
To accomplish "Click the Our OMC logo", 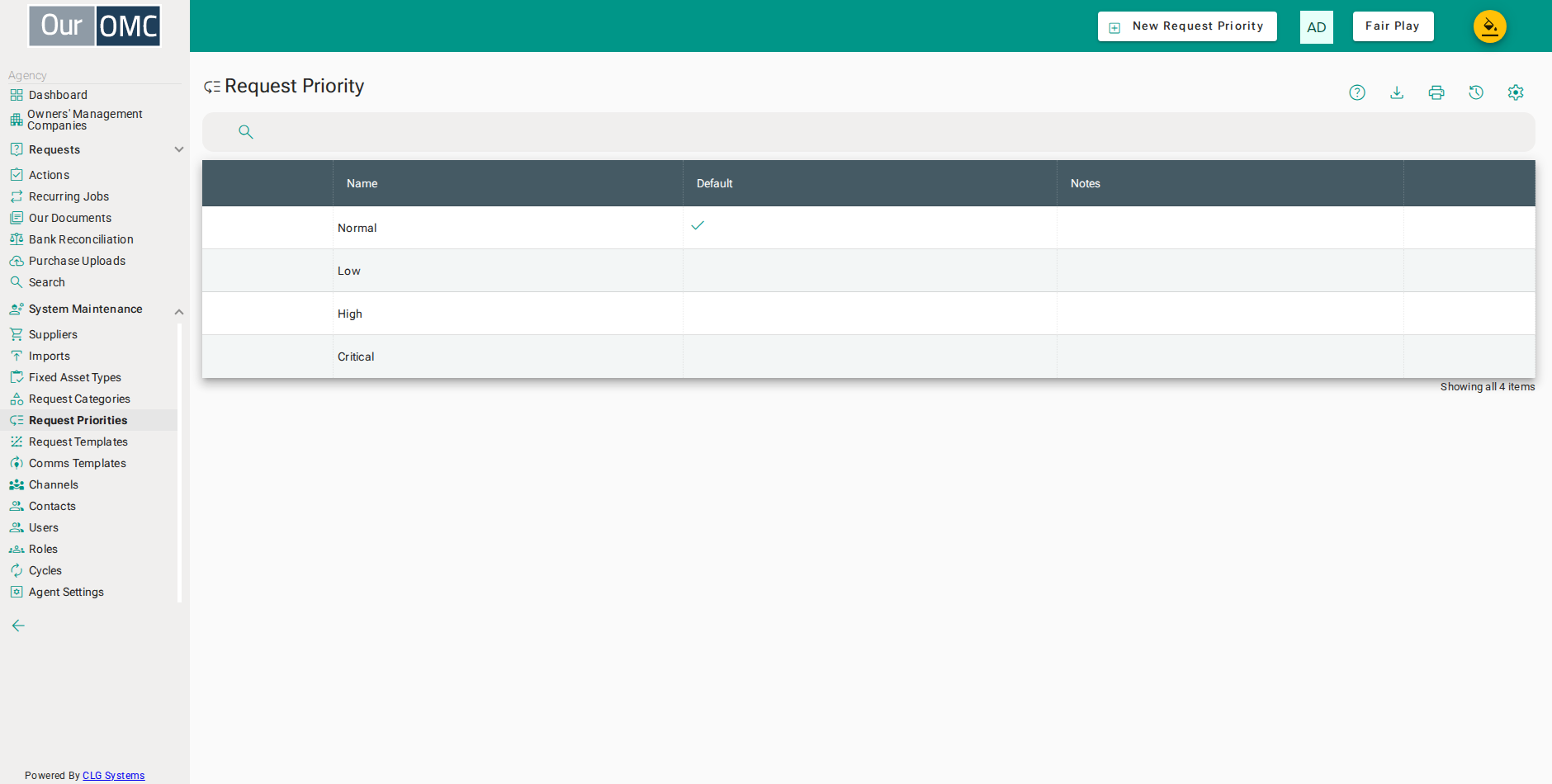I will (x=95, y=26).
